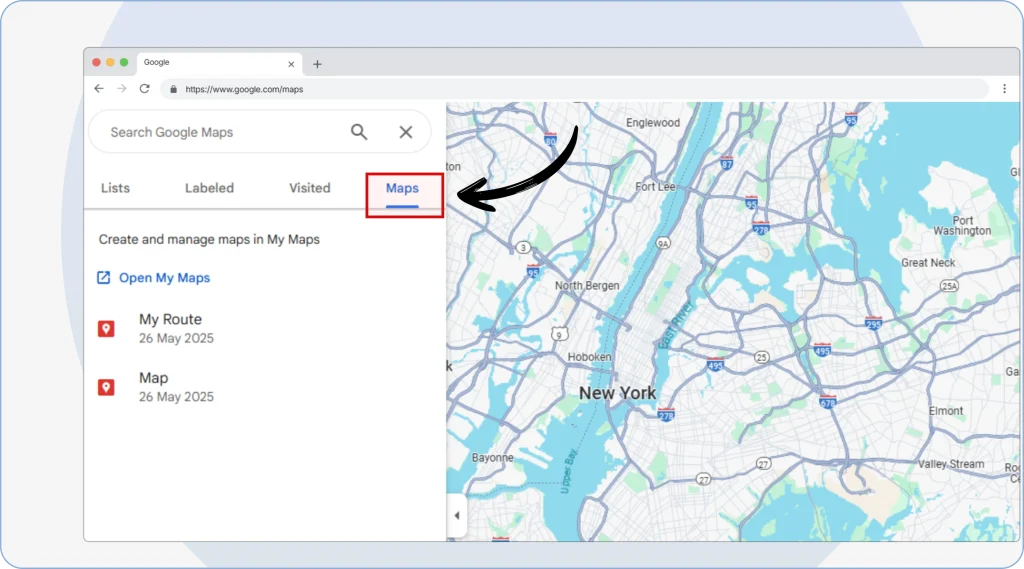Click the North Bergen map label
The image size is (1024, 569).
587,285
